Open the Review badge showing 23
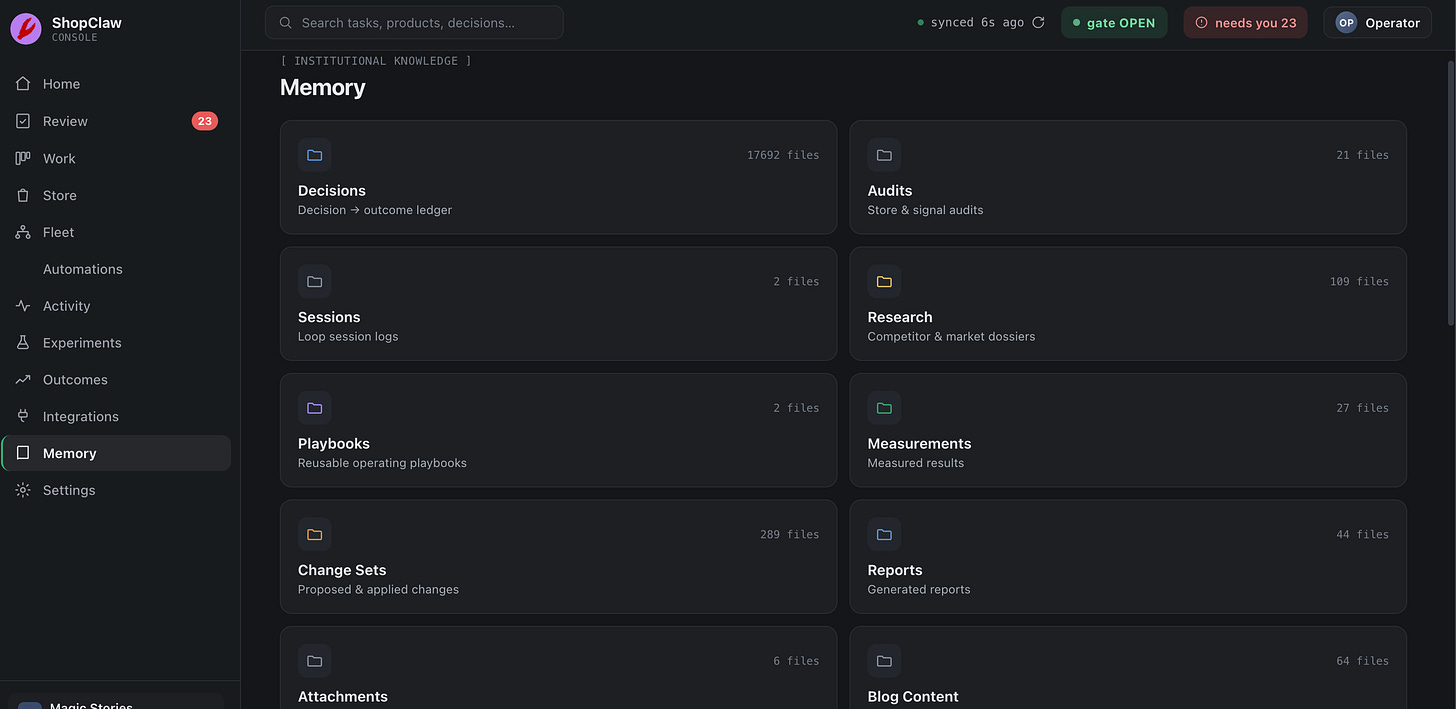This screenshot has width=1456, height=709. pos(204,121)
